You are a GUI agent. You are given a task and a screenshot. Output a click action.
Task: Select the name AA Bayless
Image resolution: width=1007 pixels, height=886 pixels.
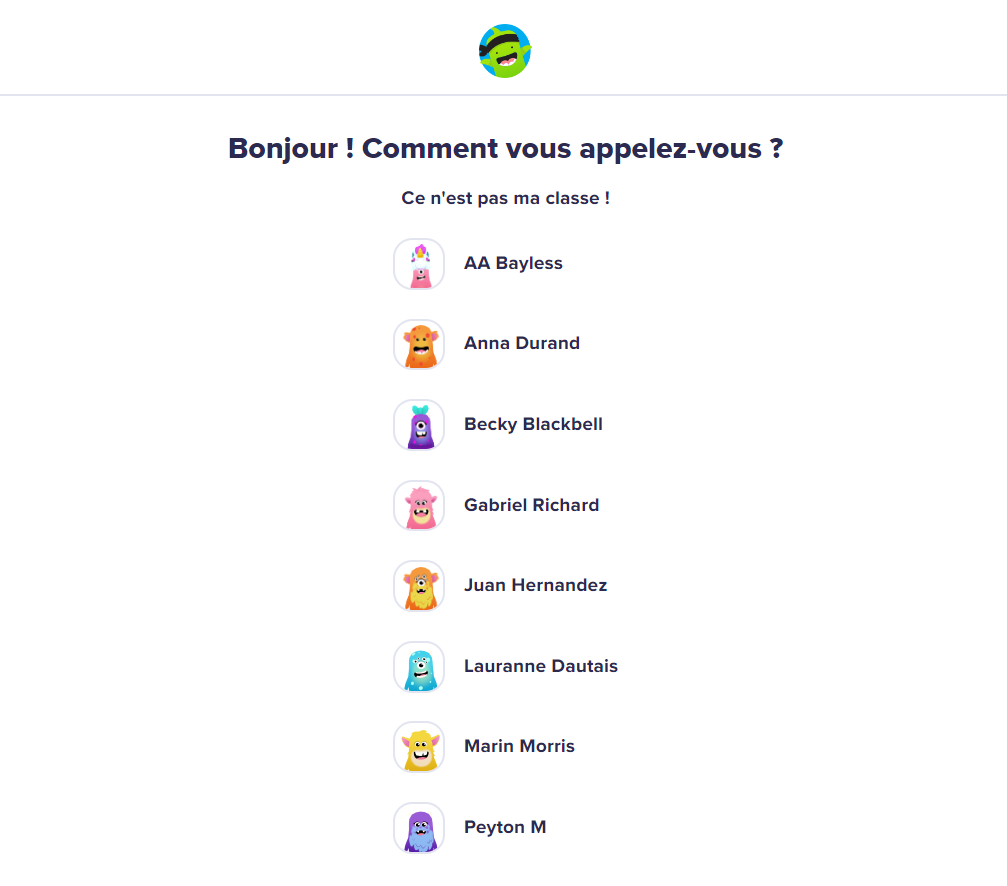point(513,263)
